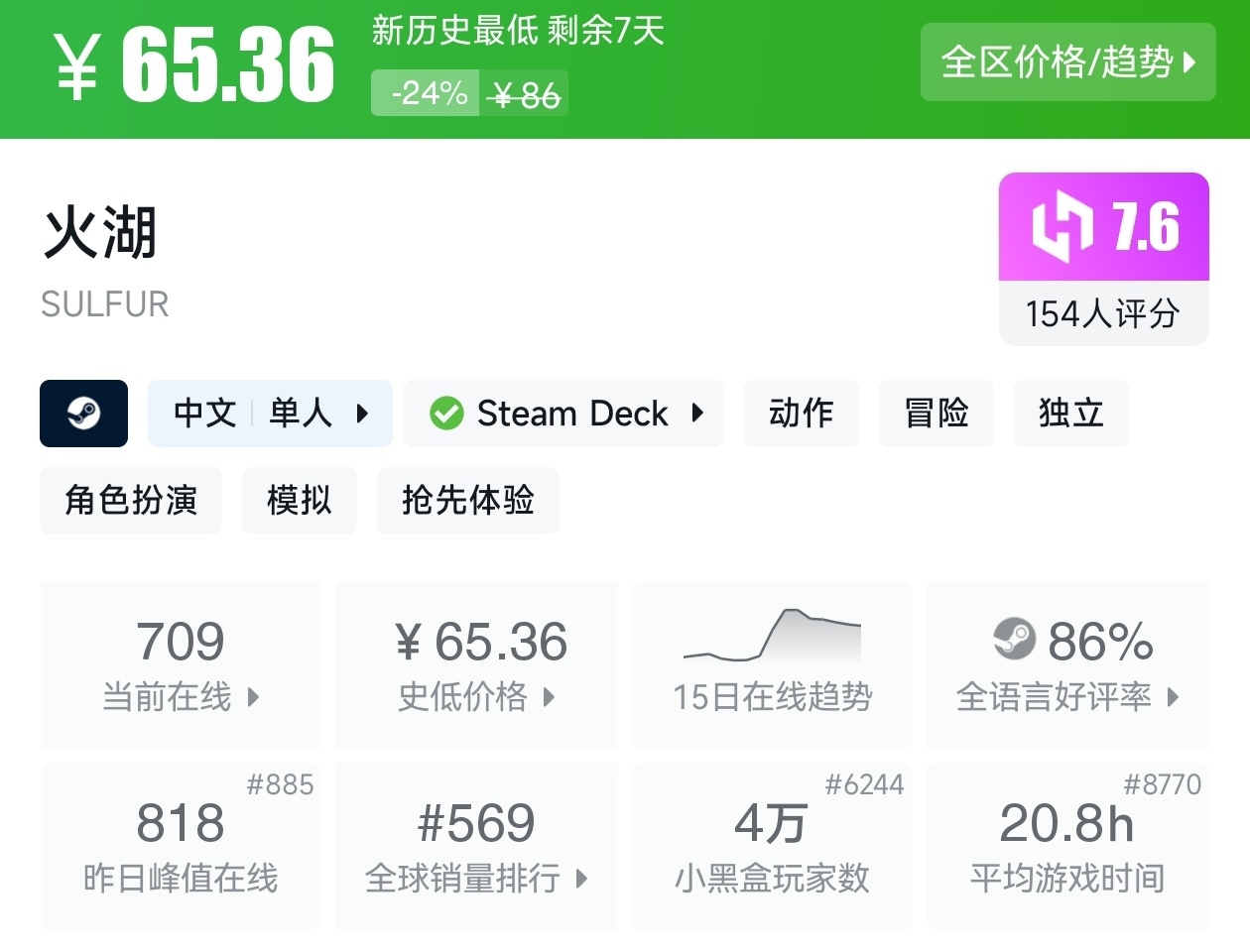
Task: Click the -24% discount badge
Action: (x=427, y=94)
